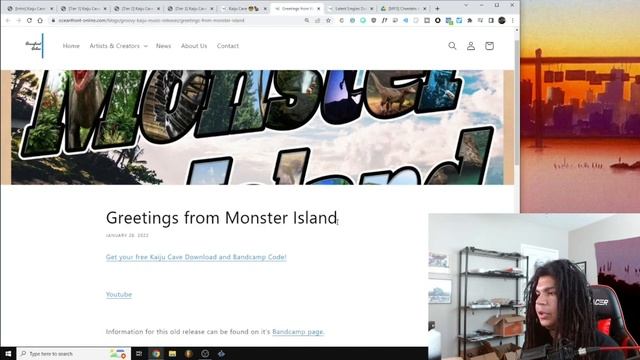Close the active Greetings from tab
640x360 pixels.
pos(318,8)
